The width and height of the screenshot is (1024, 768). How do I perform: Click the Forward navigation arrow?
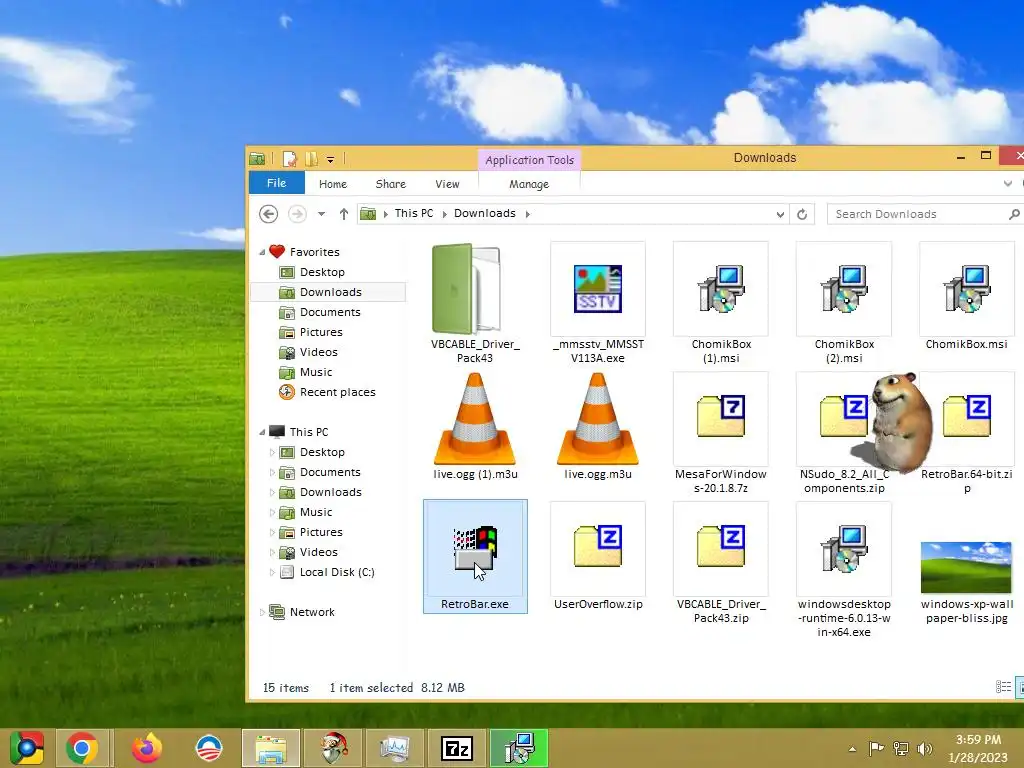297,214
